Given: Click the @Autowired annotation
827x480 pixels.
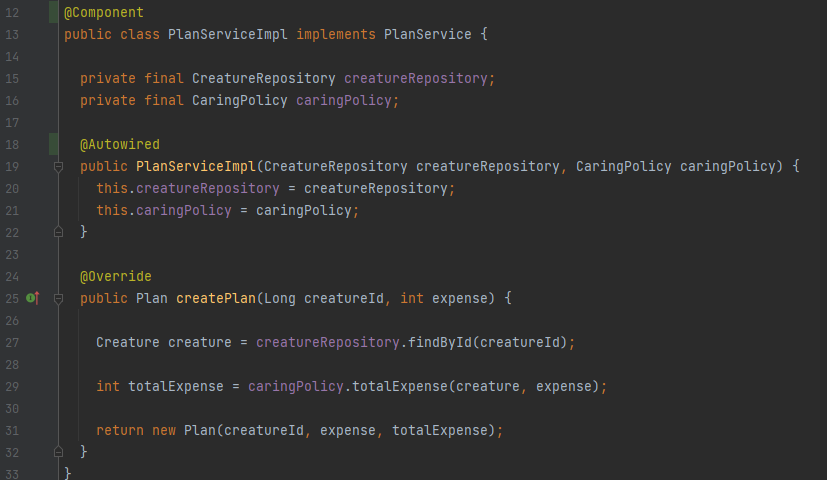Looking at the screenshot, I should (120, 145).
